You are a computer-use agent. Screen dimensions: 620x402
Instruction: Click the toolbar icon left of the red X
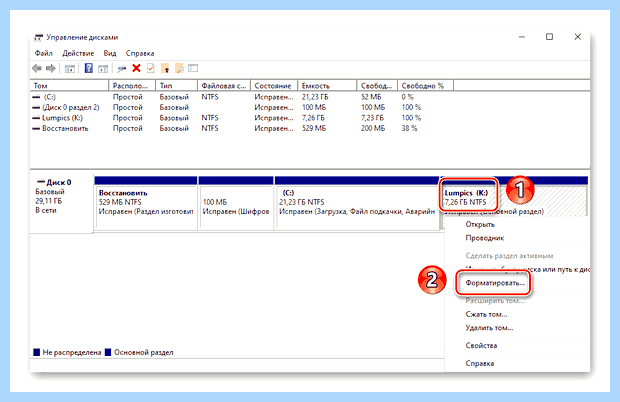[x=122, y=69]
